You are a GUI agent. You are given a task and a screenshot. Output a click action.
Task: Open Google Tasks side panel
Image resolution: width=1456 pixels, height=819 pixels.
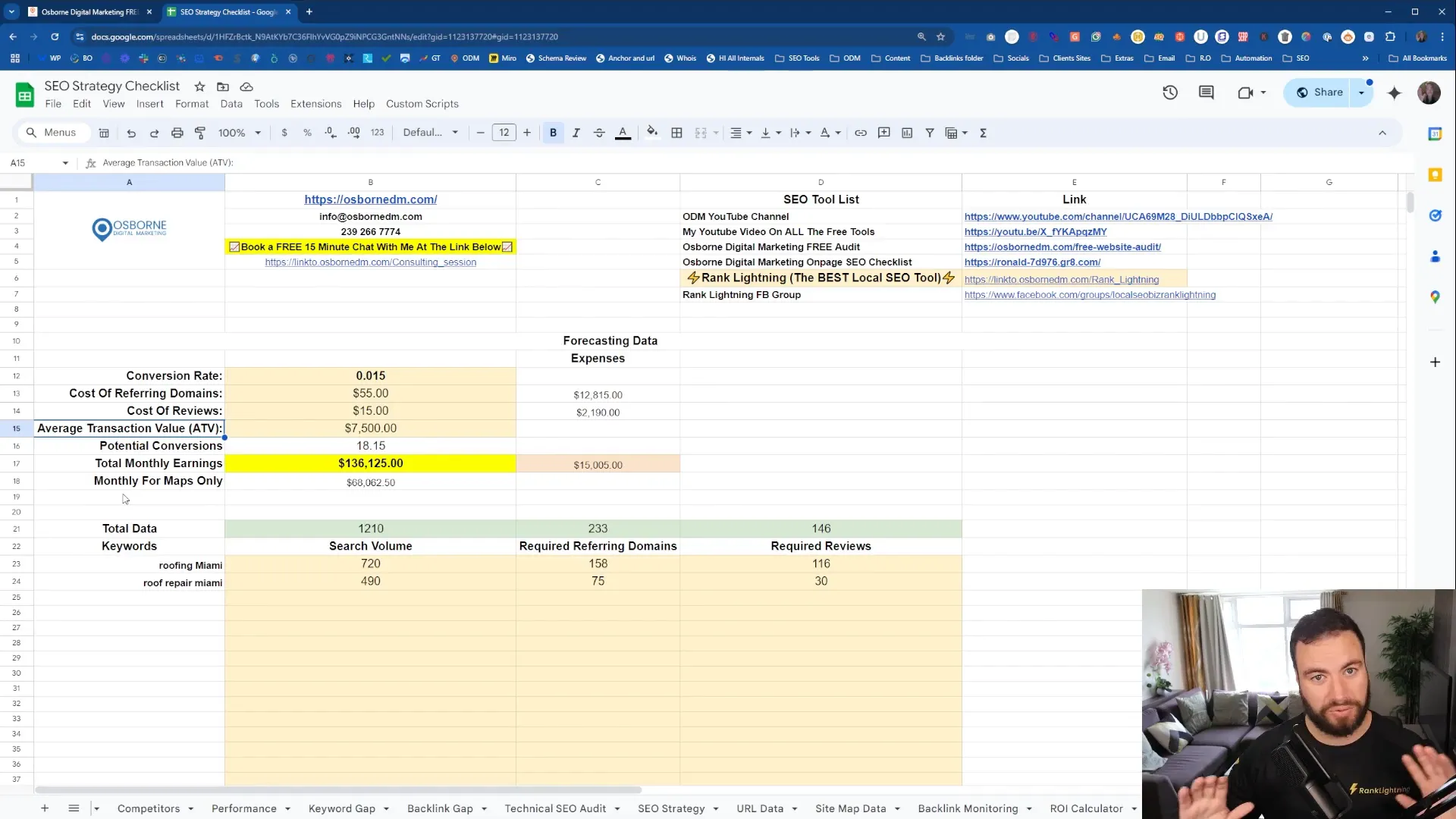(1435, 215)
